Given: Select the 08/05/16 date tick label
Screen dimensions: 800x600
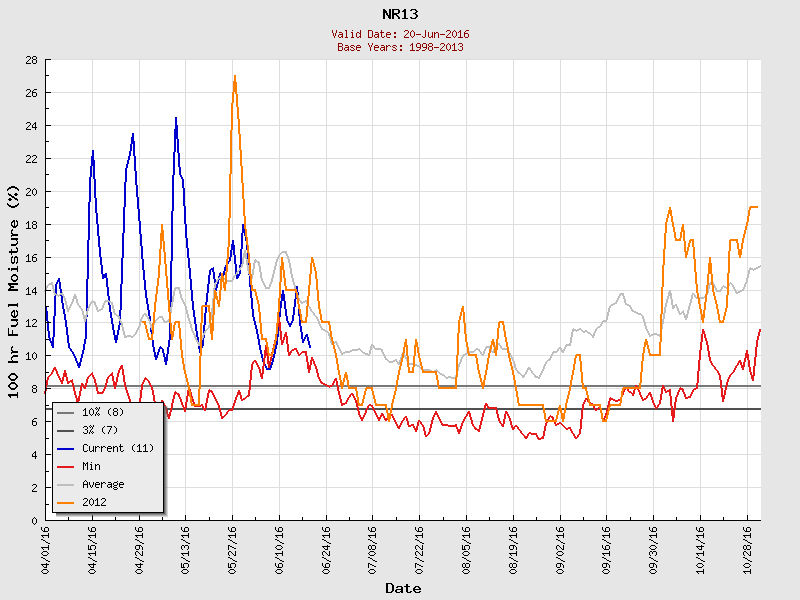Looking at the screenshot, I should [x=467, y=546].
